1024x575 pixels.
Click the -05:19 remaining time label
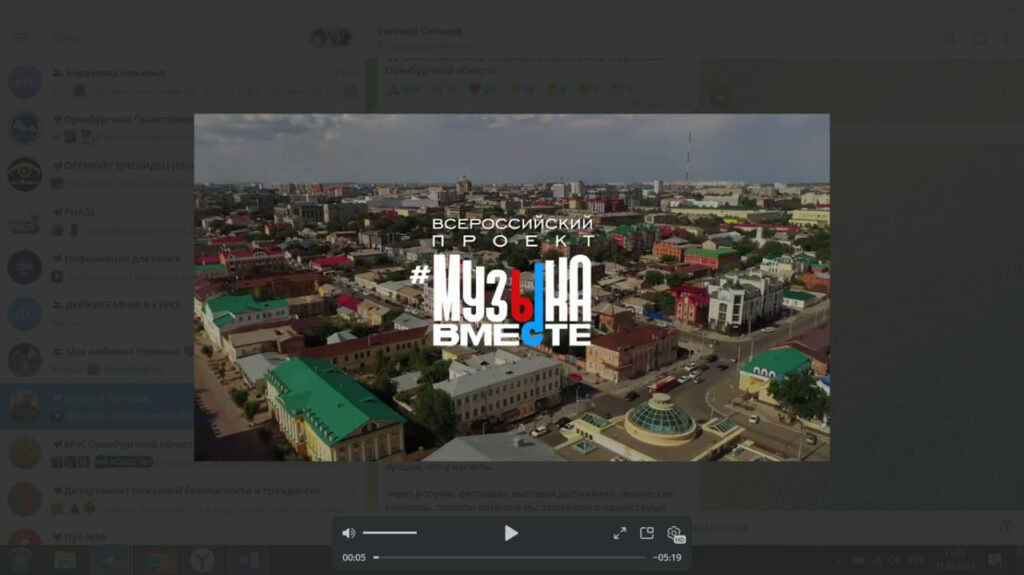pos(667,557)
